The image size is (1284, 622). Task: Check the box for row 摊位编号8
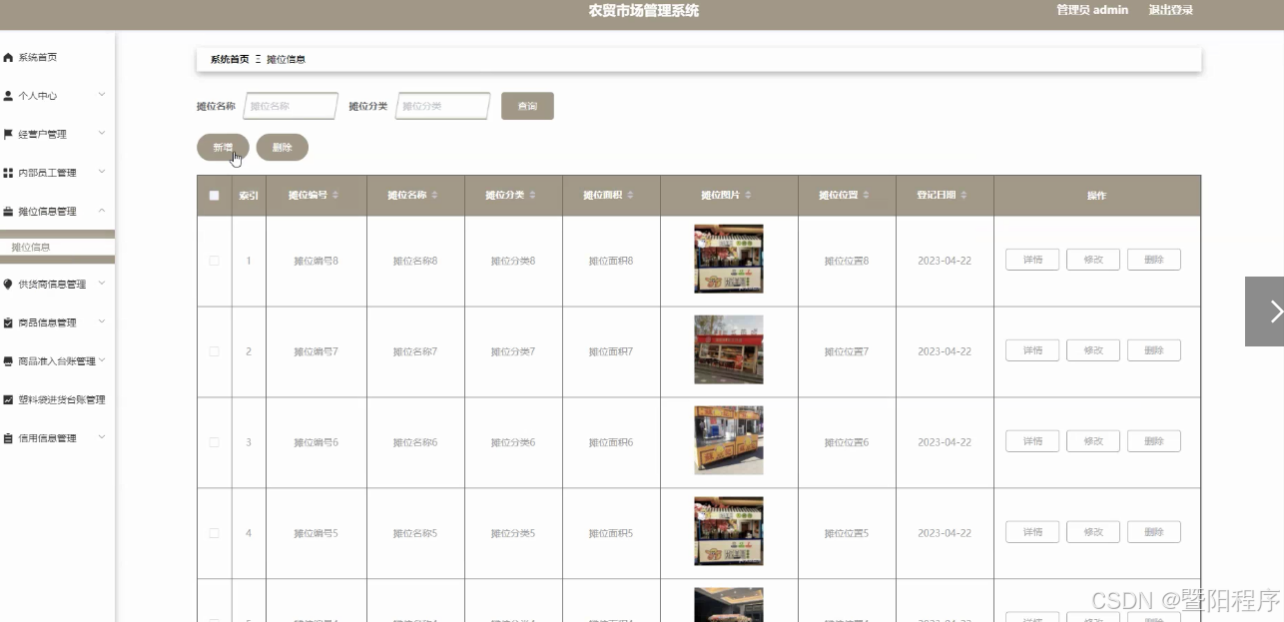coord(214,260)
